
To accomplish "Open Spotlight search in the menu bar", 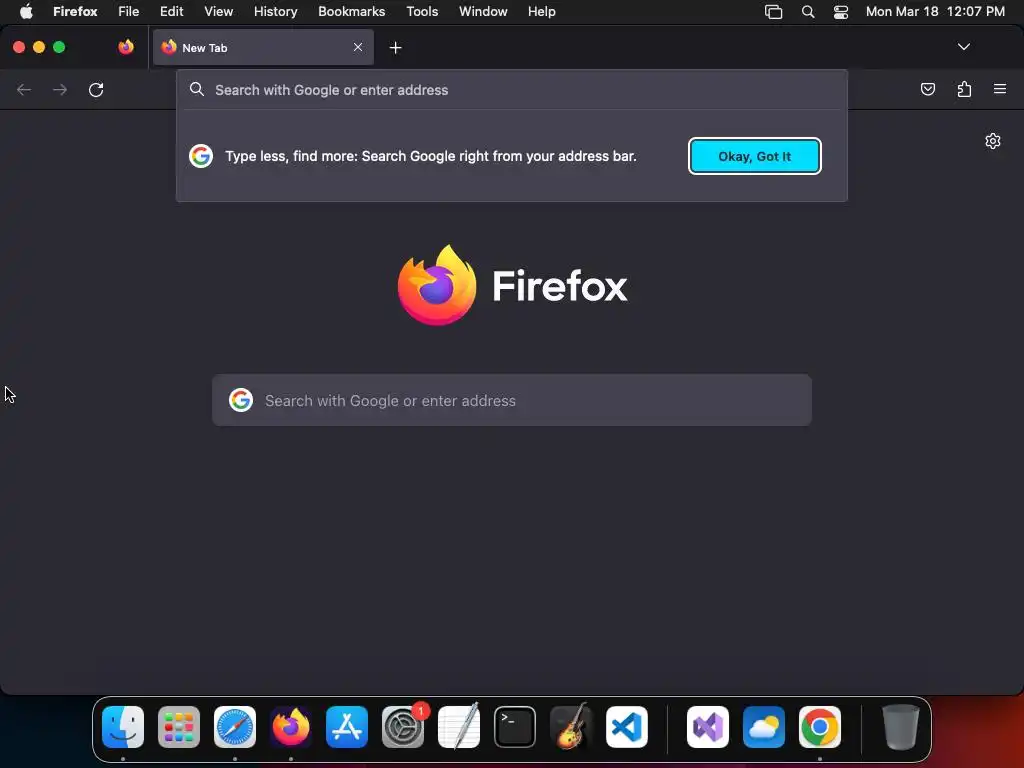I will tap(808, 12).
